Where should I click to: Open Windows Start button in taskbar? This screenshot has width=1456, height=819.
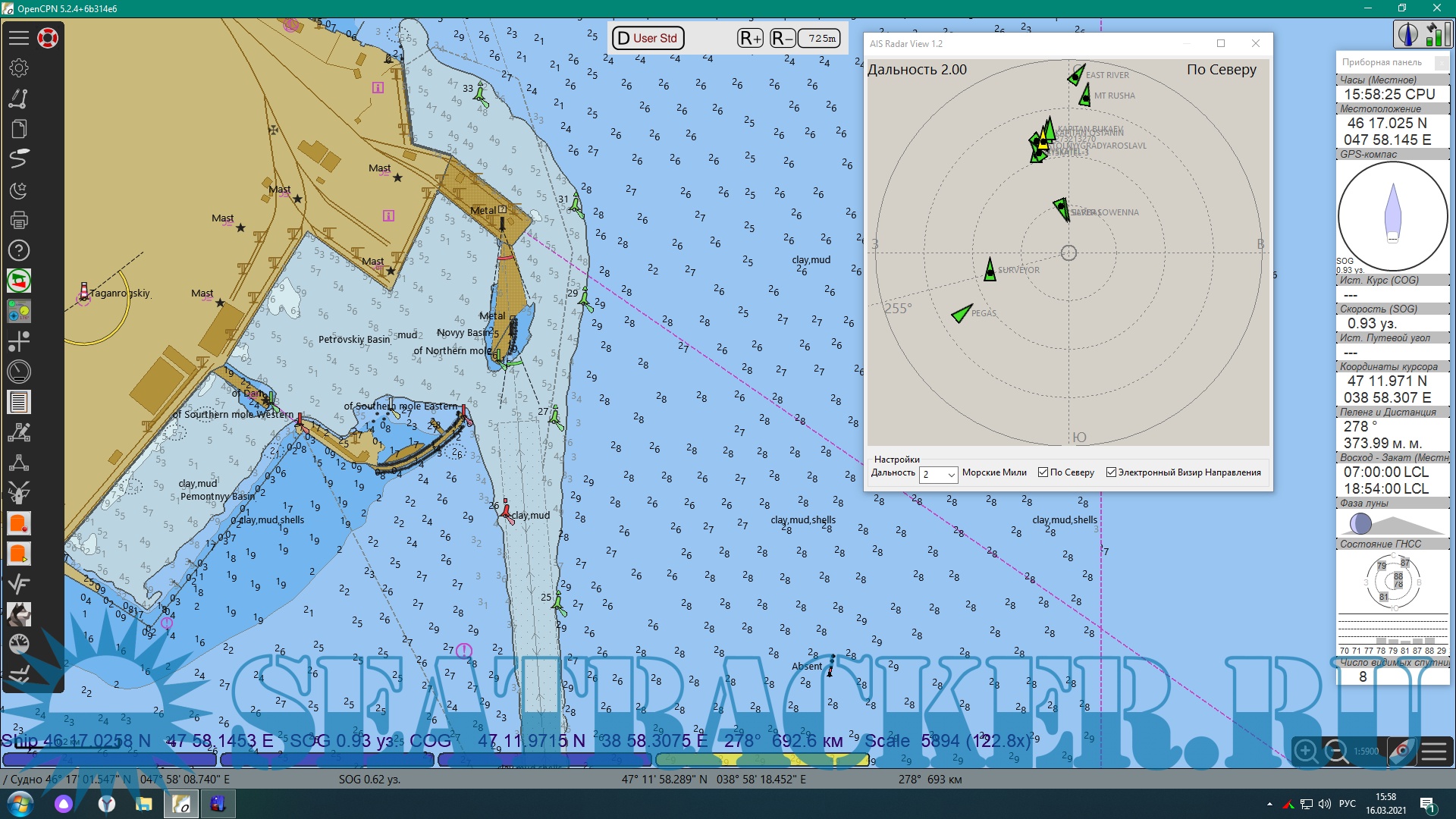click(20, 804)
